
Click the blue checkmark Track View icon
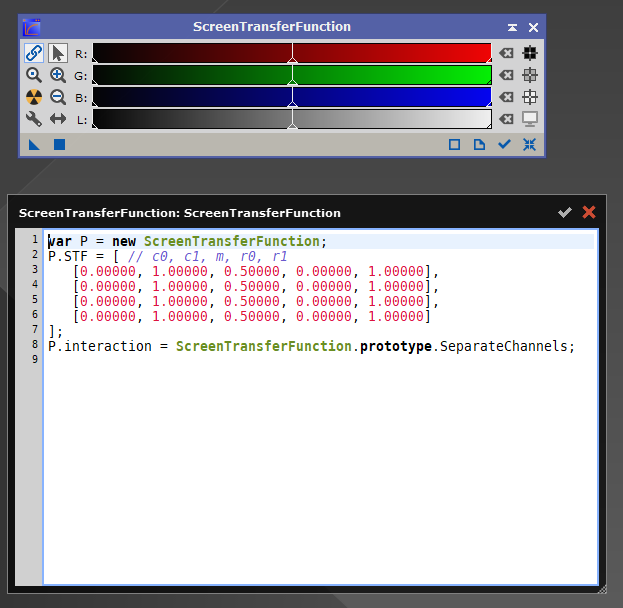pyautogui.click(x=504, y=144)
